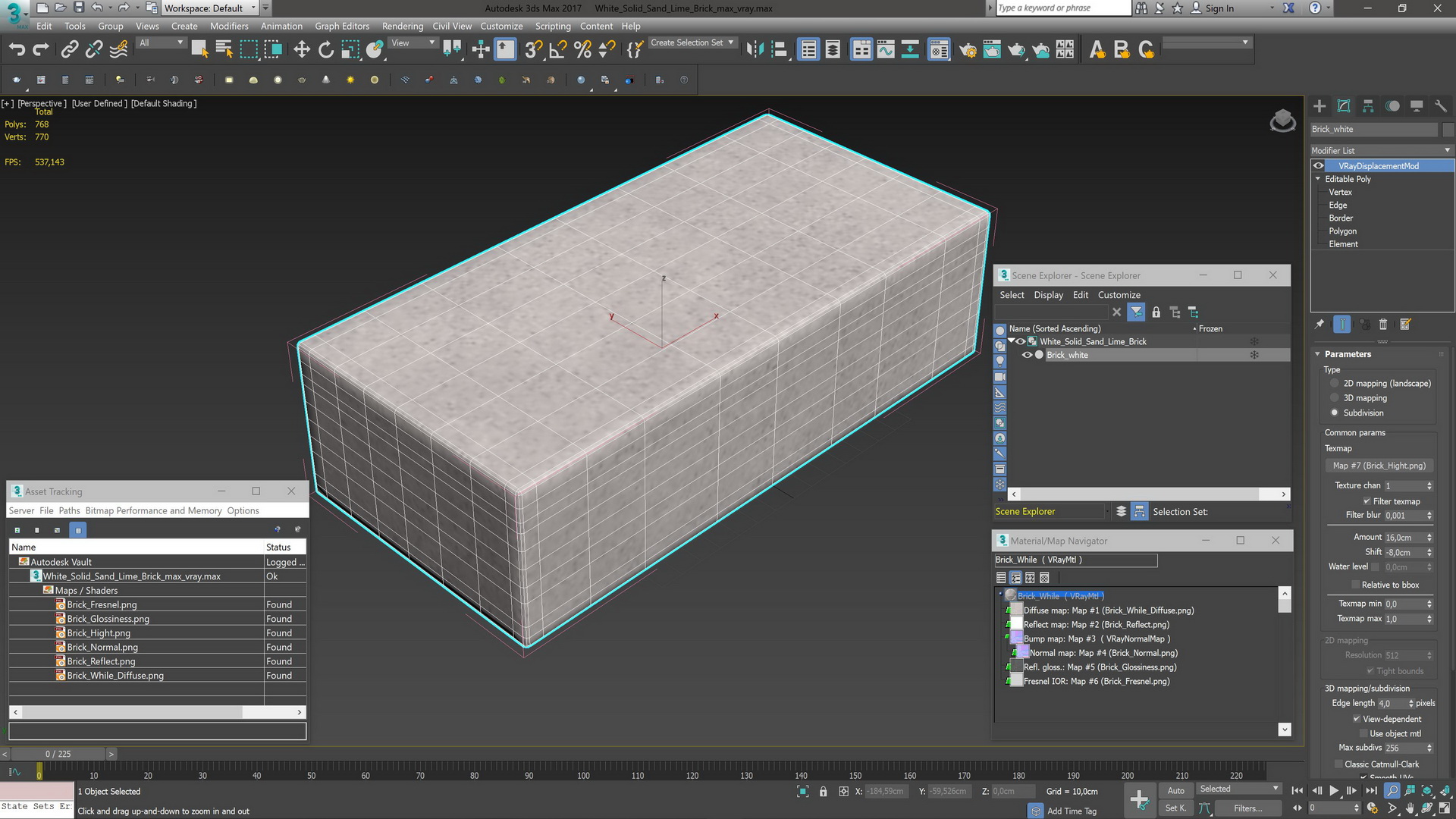Open the Hierarchy command panel tab
The width and height of the screenshot is (1456, 819).
click(x=1368, y=106)
